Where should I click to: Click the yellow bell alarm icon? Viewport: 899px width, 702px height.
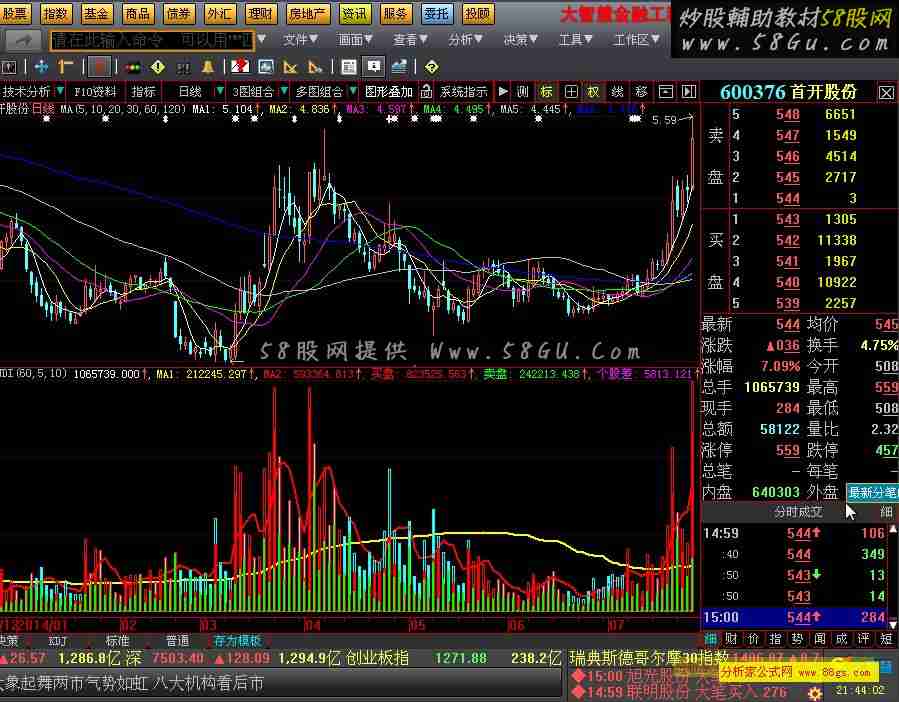pyautogui.click(x=208, y=67)
